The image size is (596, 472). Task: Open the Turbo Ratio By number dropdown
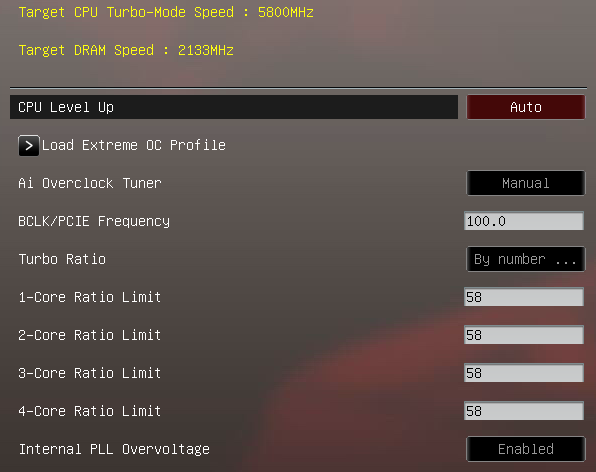[526, 259]
